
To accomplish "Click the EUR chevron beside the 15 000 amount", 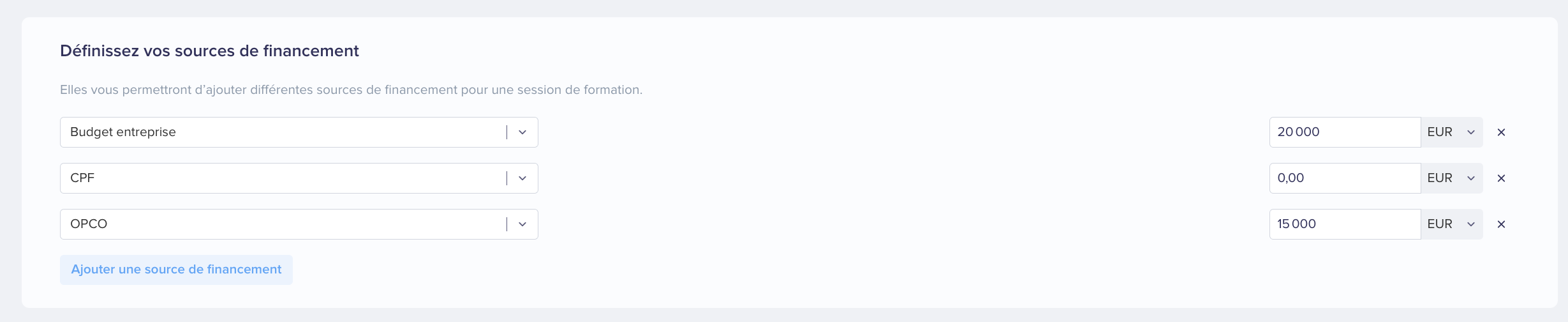I will (x=1471, y=224).
